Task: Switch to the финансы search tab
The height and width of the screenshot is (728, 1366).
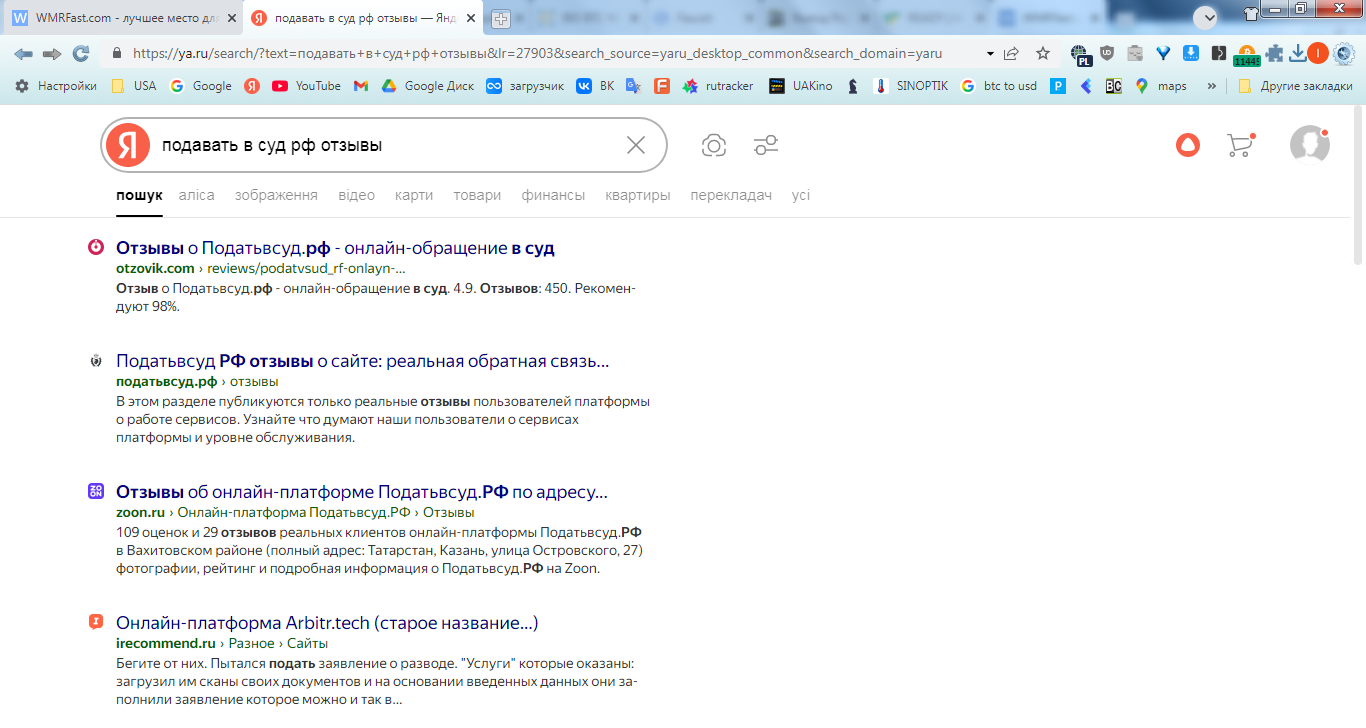Action: click(553, 195)
